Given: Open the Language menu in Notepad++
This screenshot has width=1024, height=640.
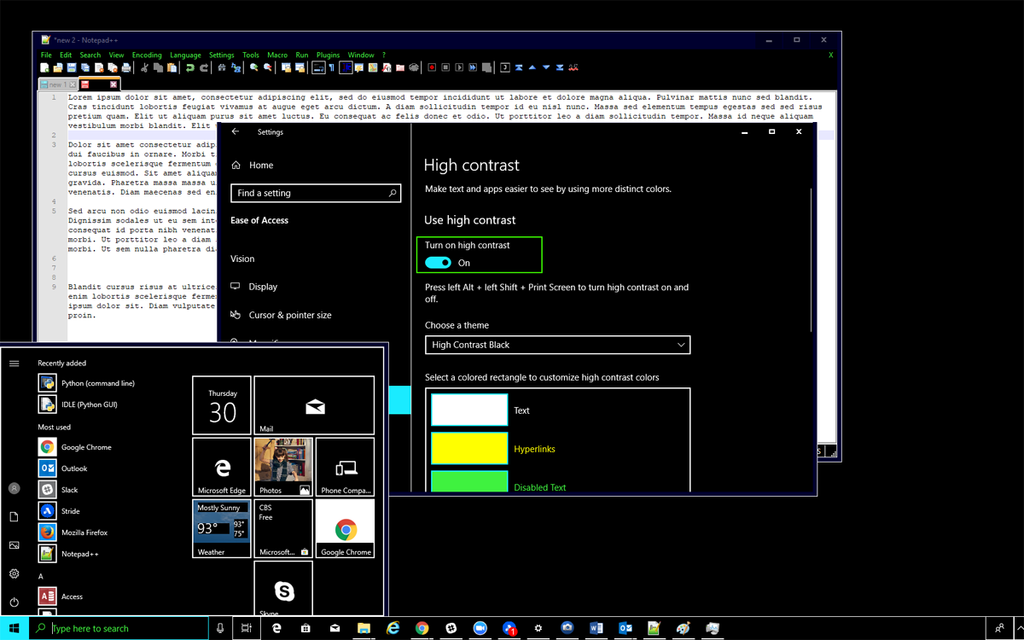Looking at the screenshot, I should click(x=185, y=55).
